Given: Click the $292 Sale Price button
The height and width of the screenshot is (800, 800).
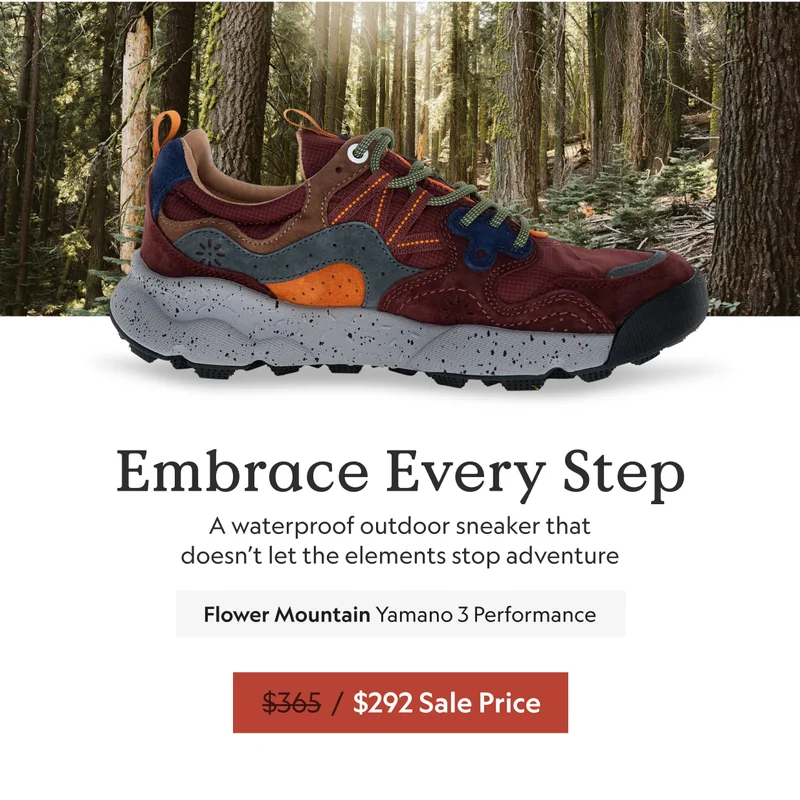Looking at the screenshot, I should point(400,703).
